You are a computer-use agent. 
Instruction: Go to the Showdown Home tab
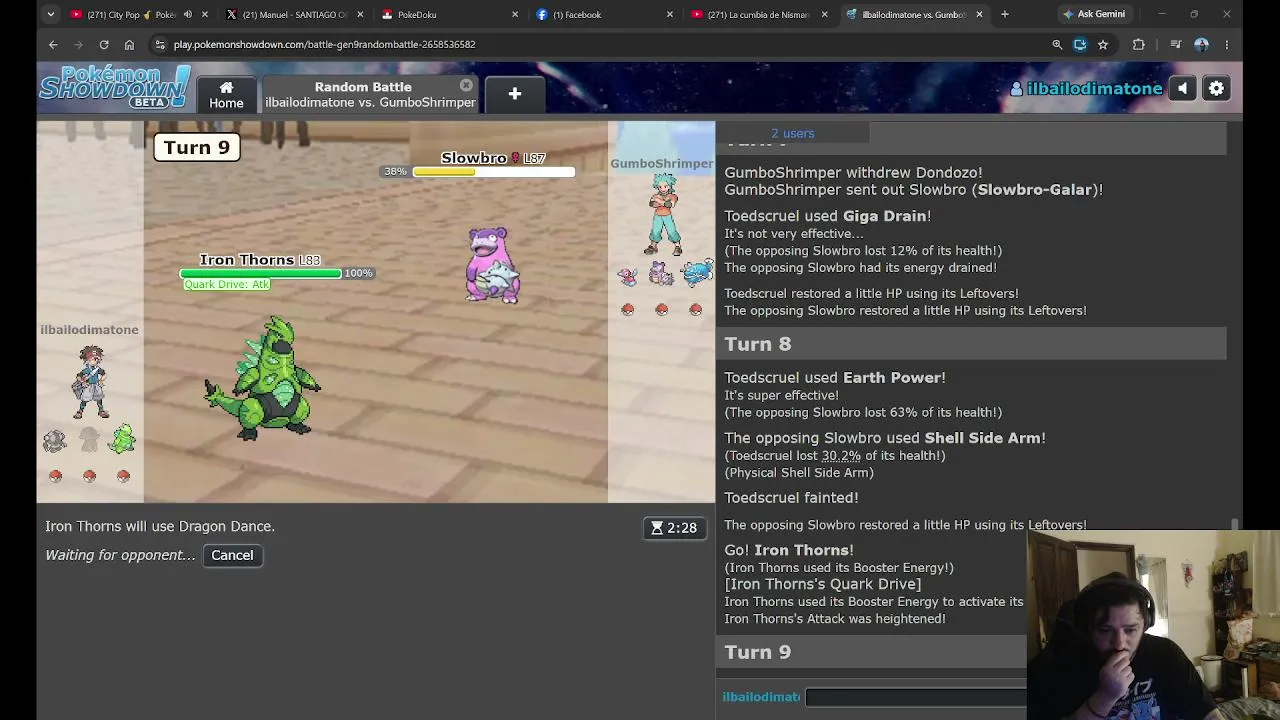point(226,94)
